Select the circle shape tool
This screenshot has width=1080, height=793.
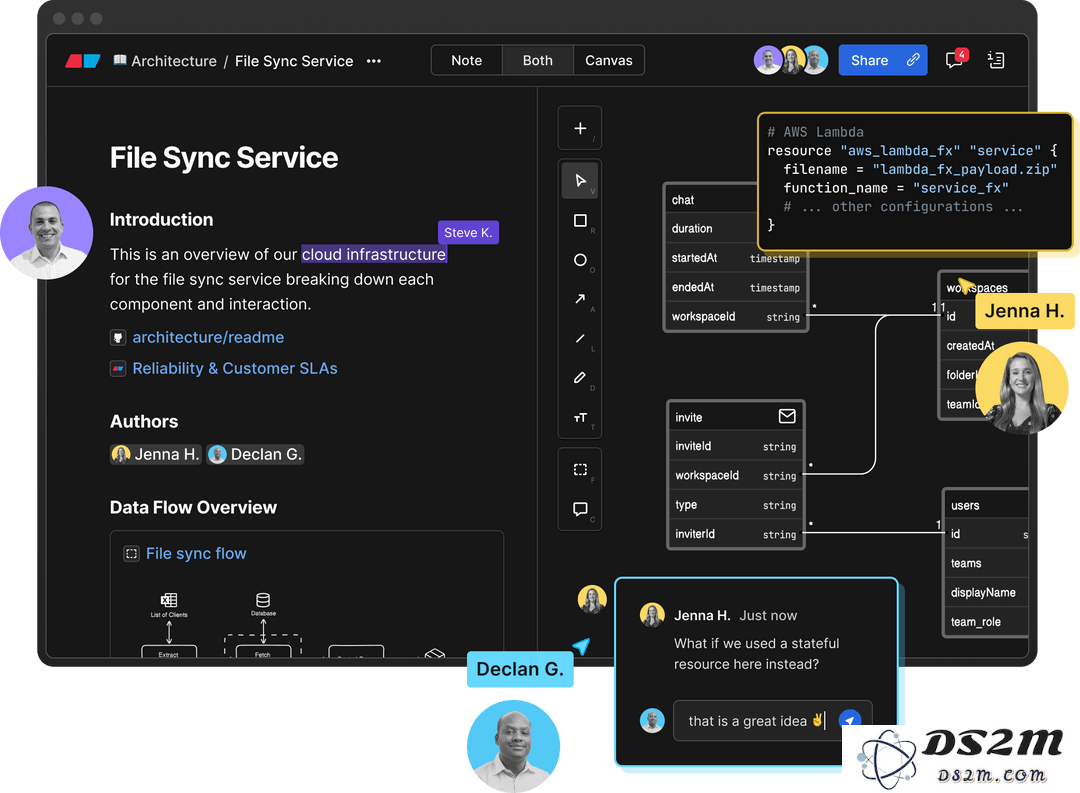point(580,260)
